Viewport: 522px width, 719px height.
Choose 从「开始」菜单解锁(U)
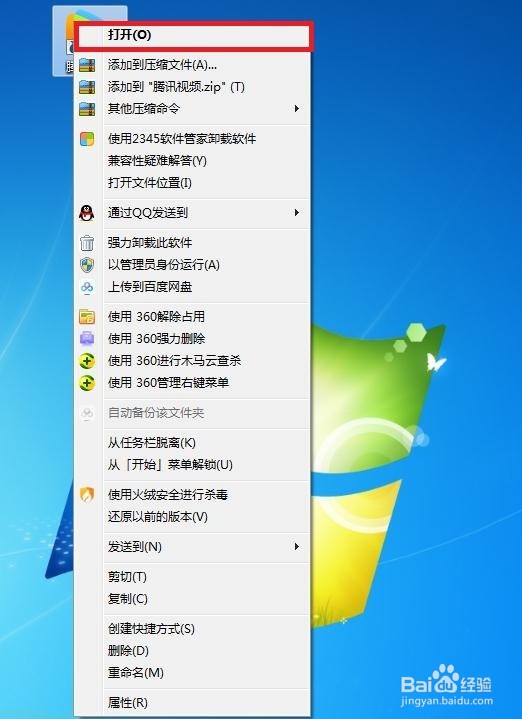(x=194, y=465)
